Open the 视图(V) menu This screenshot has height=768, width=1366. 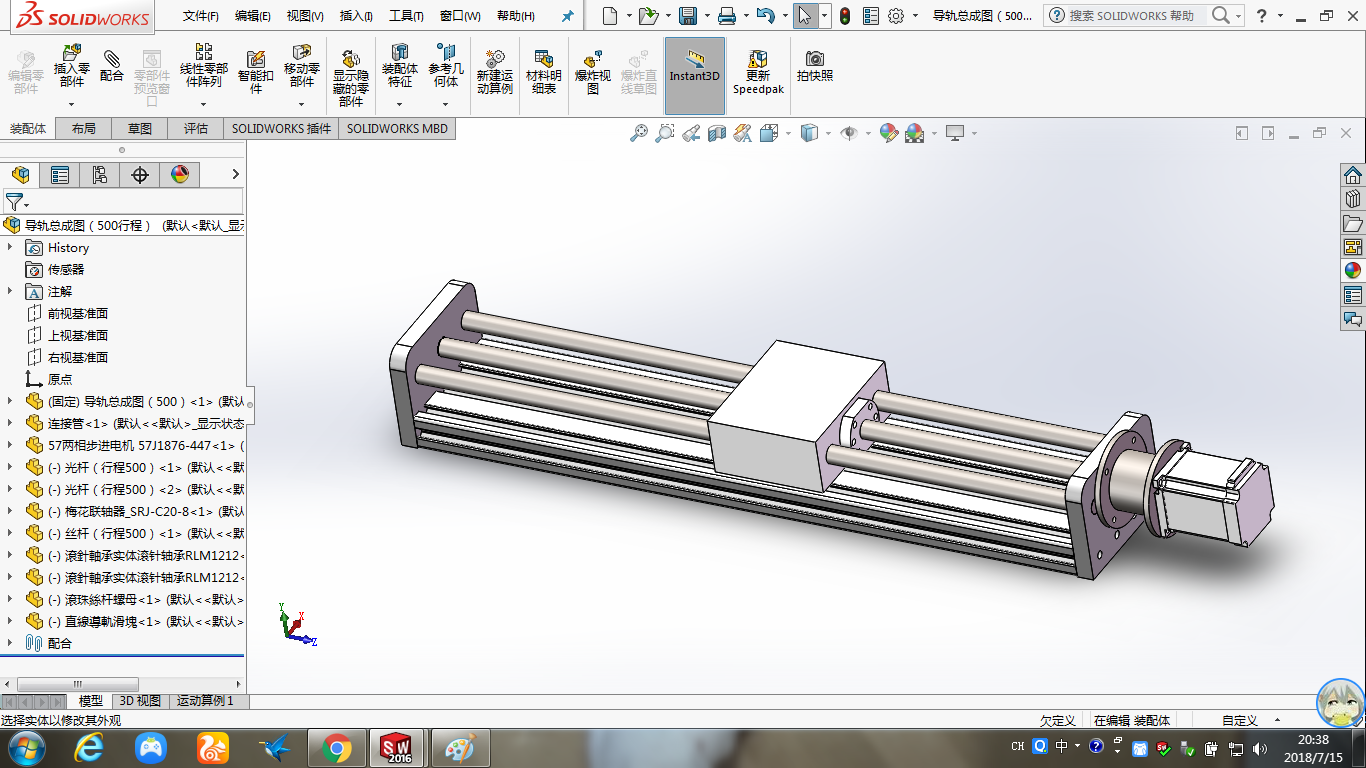tap(305, 16)
